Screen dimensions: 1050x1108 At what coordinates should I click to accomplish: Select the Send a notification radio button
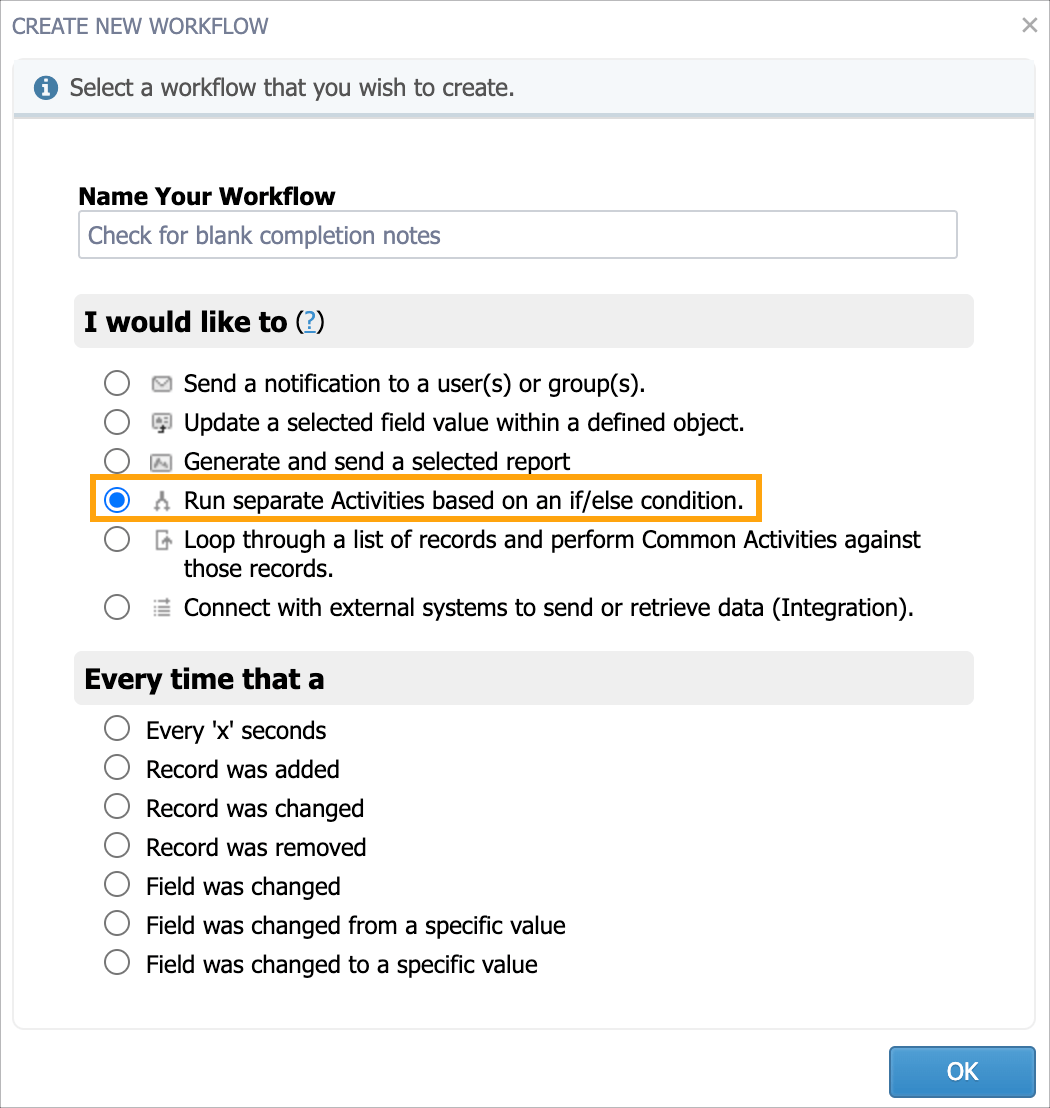coord(117,384)
